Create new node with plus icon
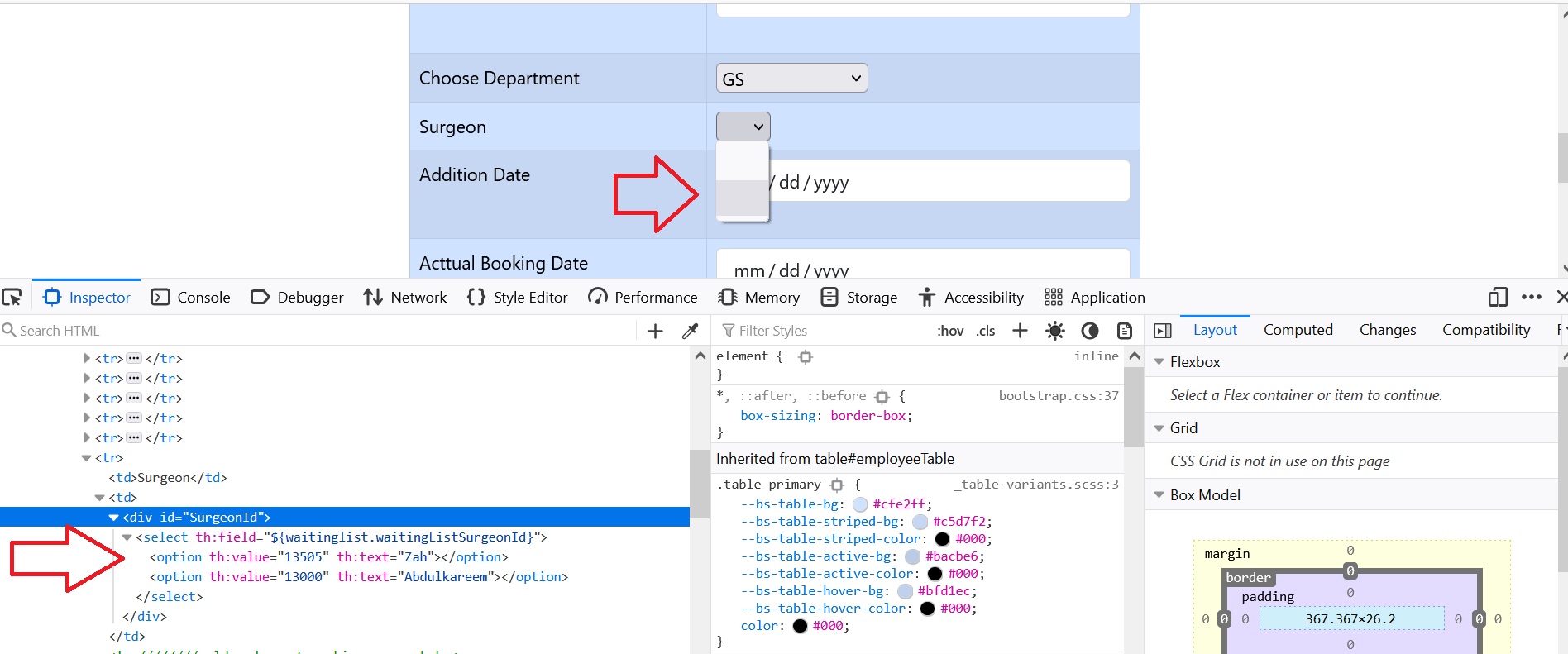This screenshot has width=1568, height=654. [x=655, y=331]
